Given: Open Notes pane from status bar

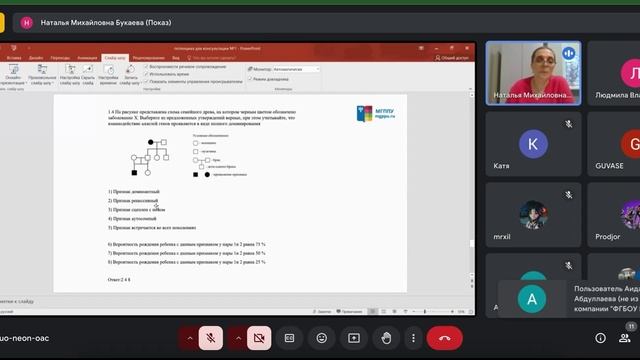Looking at the screenshot, I should pos(322,311).
